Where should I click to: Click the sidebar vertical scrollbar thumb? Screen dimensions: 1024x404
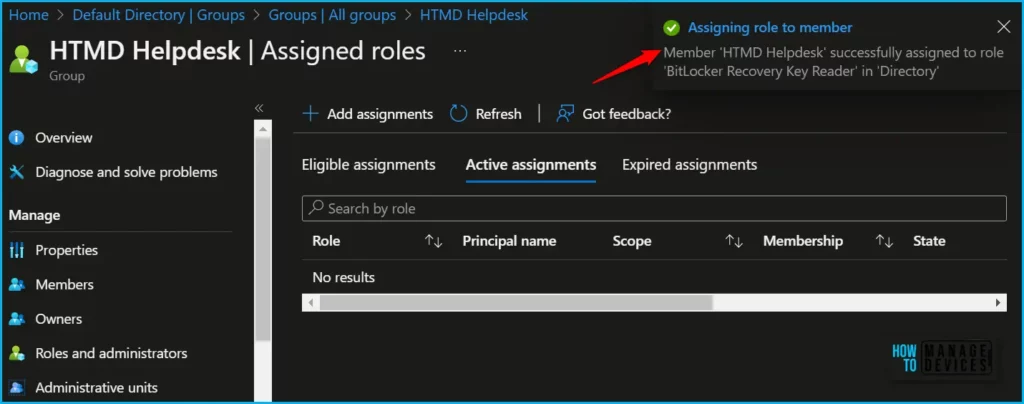[x=263, y=239]
